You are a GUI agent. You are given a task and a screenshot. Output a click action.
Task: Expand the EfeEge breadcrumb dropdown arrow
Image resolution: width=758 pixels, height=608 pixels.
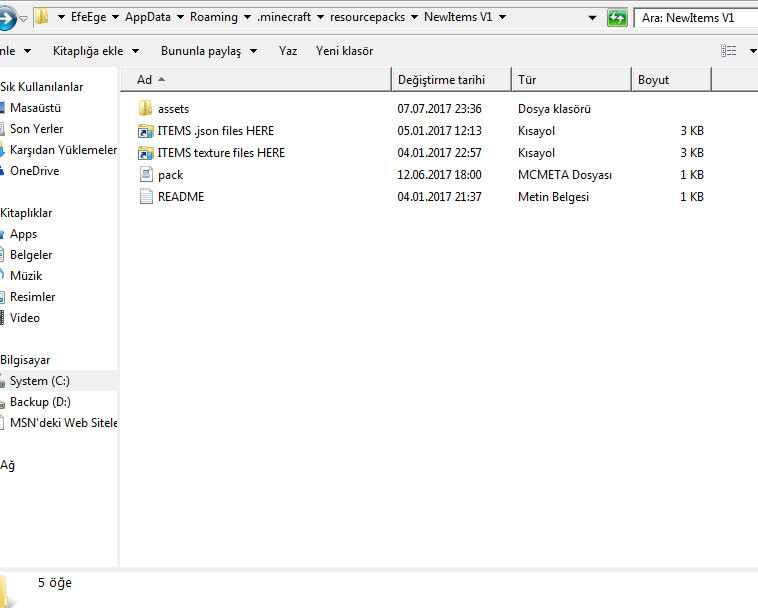pos(116,17)
